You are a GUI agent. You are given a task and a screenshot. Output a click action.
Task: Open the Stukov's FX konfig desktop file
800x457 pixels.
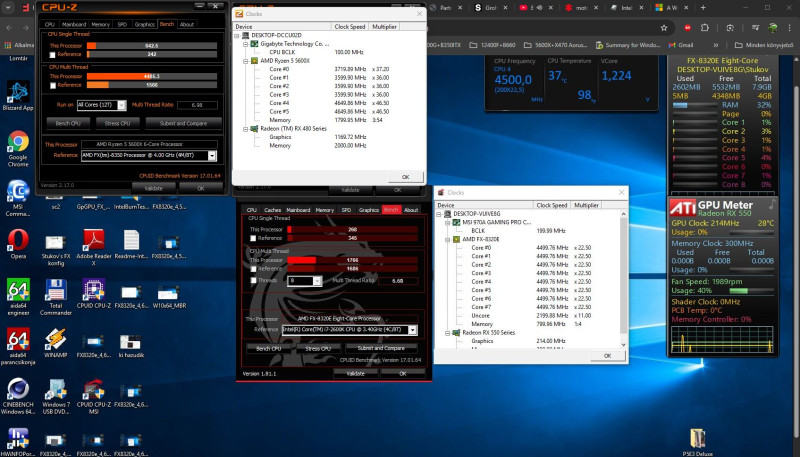[56, 250]
